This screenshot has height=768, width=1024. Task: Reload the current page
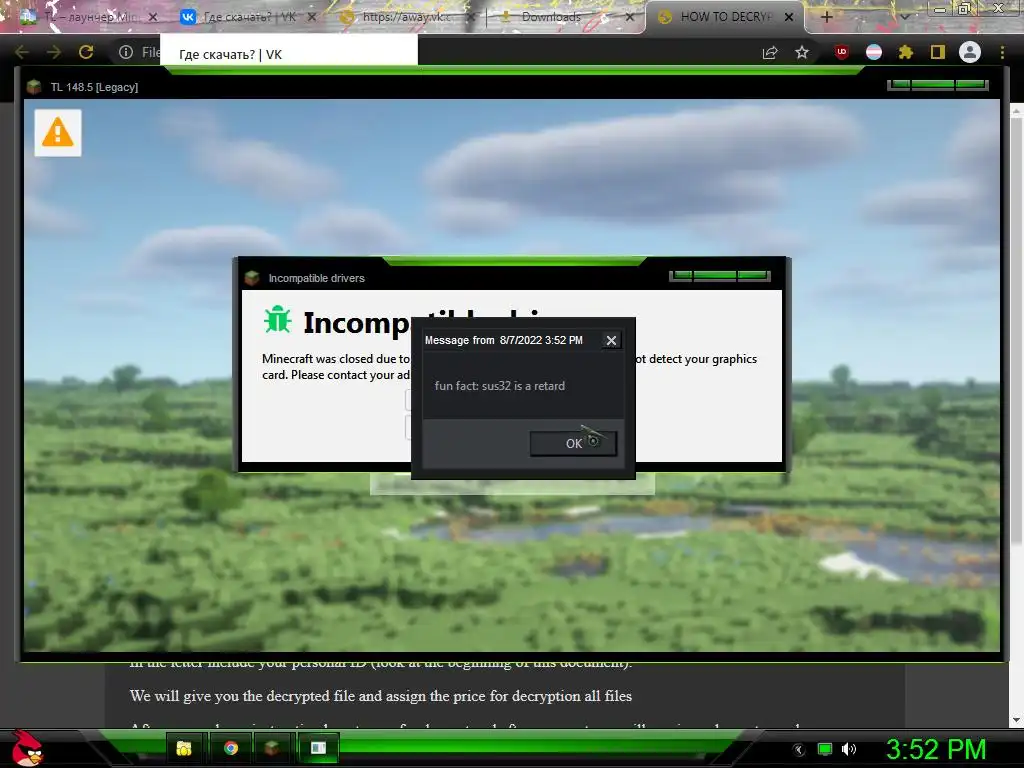tap(86, 52)
